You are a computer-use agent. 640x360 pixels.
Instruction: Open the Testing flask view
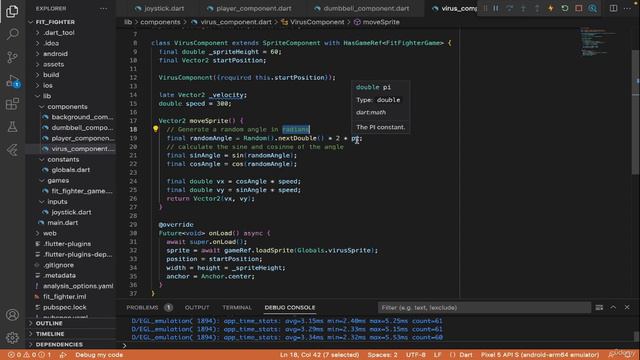tap(12, 127)
